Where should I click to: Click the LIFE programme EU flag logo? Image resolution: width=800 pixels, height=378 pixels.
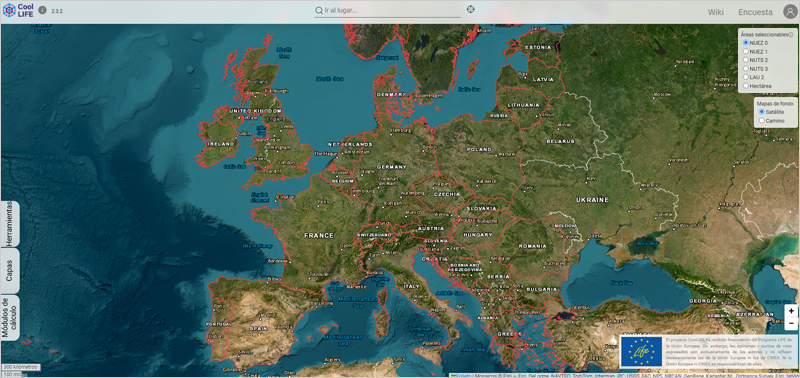(641, 351)
